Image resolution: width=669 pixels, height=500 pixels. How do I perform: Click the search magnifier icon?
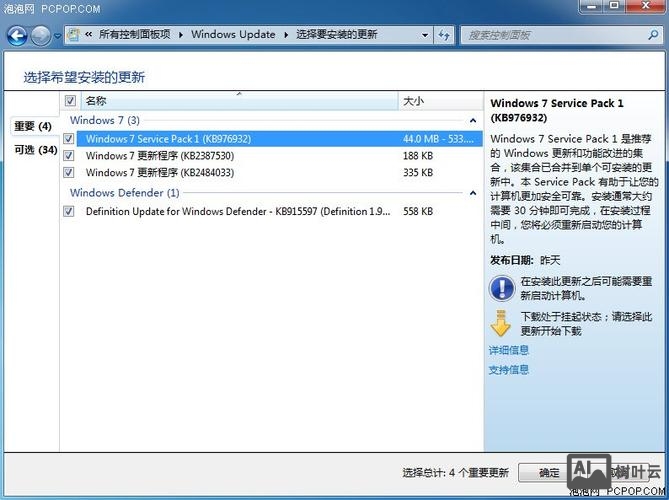click(653, 35)
